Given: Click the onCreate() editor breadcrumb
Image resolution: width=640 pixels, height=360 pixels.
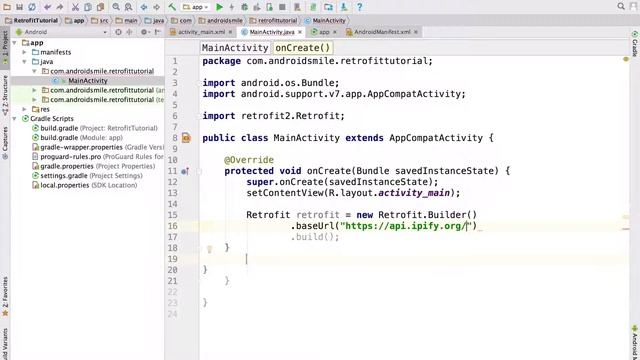Looking at the screenshot, I should coord(302,48).
